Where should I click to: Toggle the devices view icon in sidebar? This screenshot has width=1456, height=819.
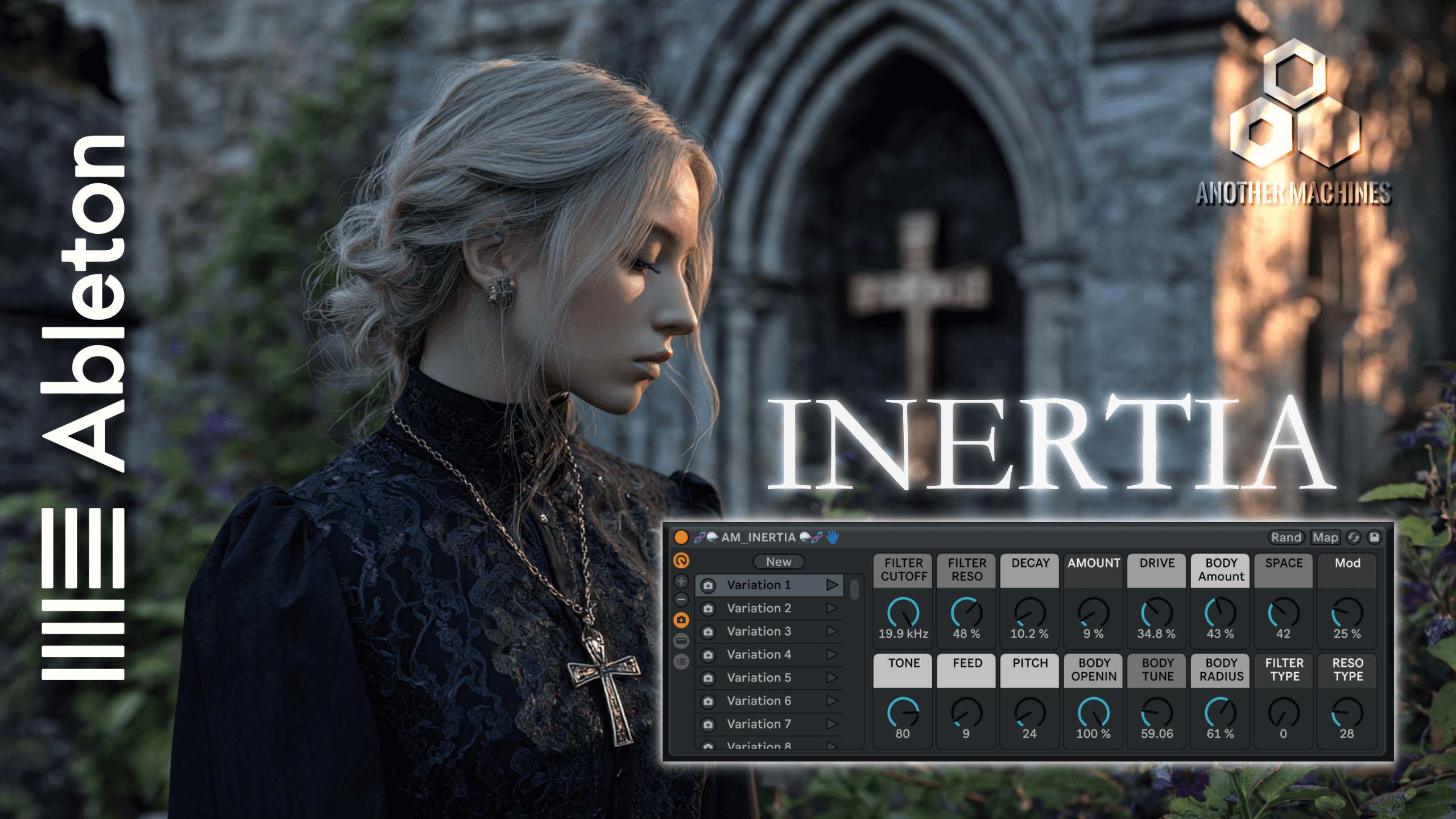point(681,641)
